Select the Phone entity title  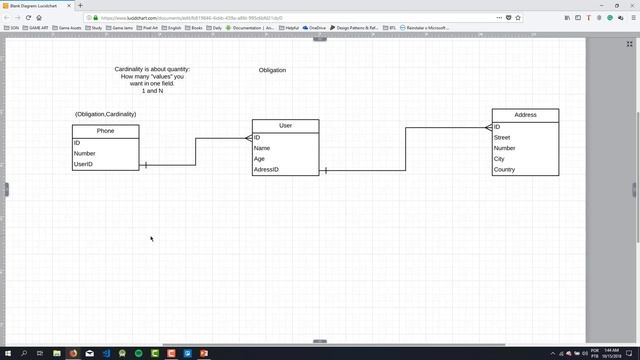coord(105,131)
